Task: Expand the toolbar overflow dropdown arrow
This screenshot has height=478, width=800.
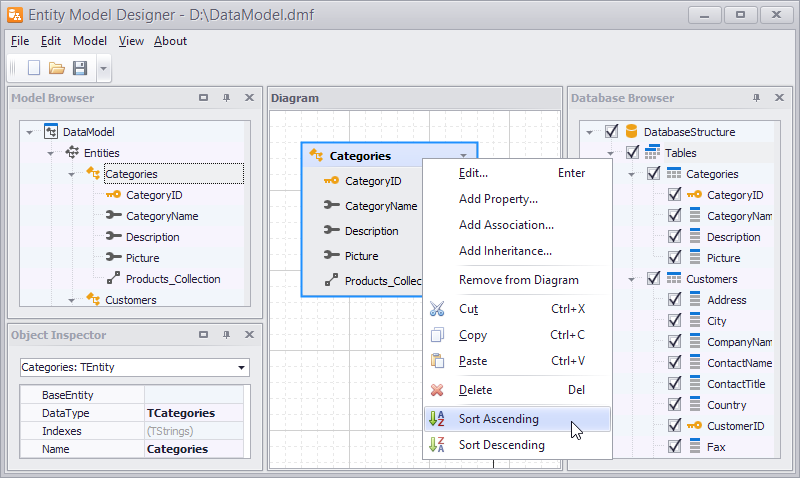Action: click(x=104, y=69)
